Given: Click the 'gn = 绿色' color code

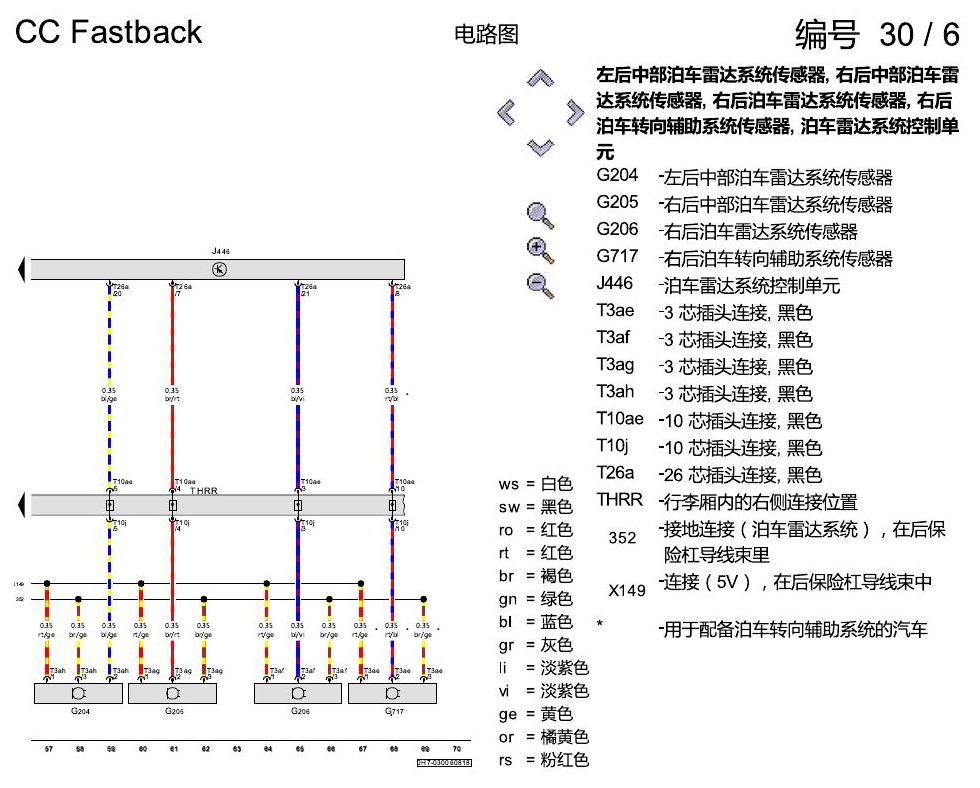Looking at the screenshot, I should (536, 599).
